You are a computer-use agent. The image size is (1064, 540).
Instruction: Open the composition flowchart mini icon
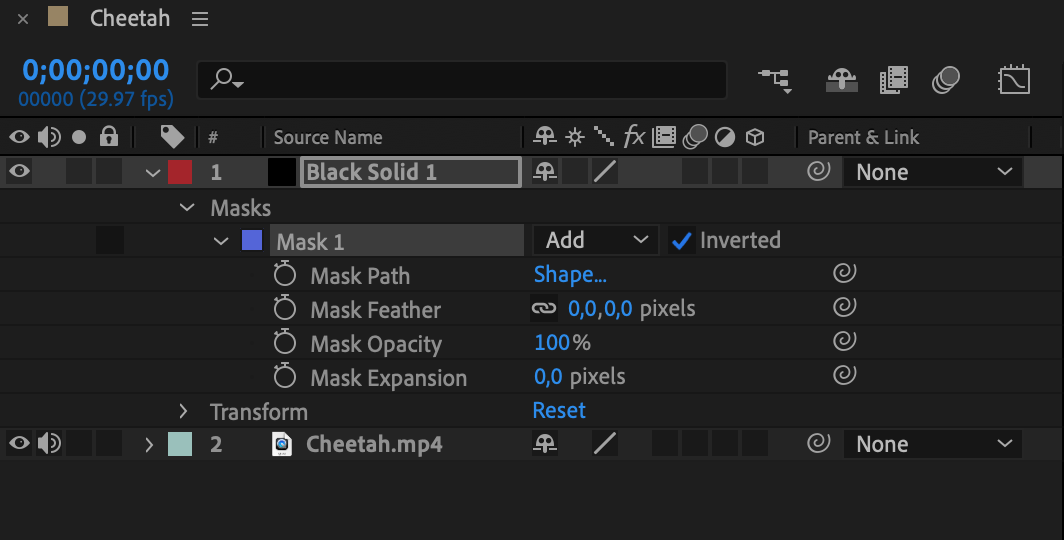[775, 79]
